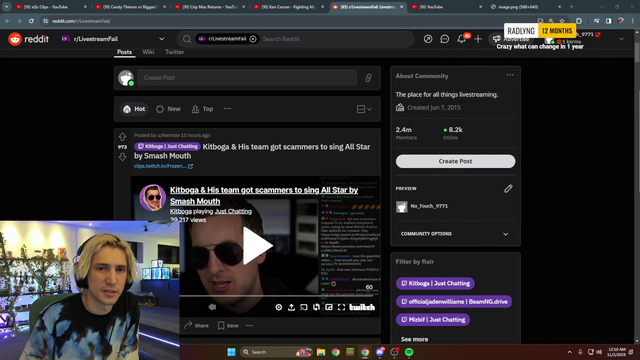
Task: Open the notifications bell
Action: click(x=461, y=39)
